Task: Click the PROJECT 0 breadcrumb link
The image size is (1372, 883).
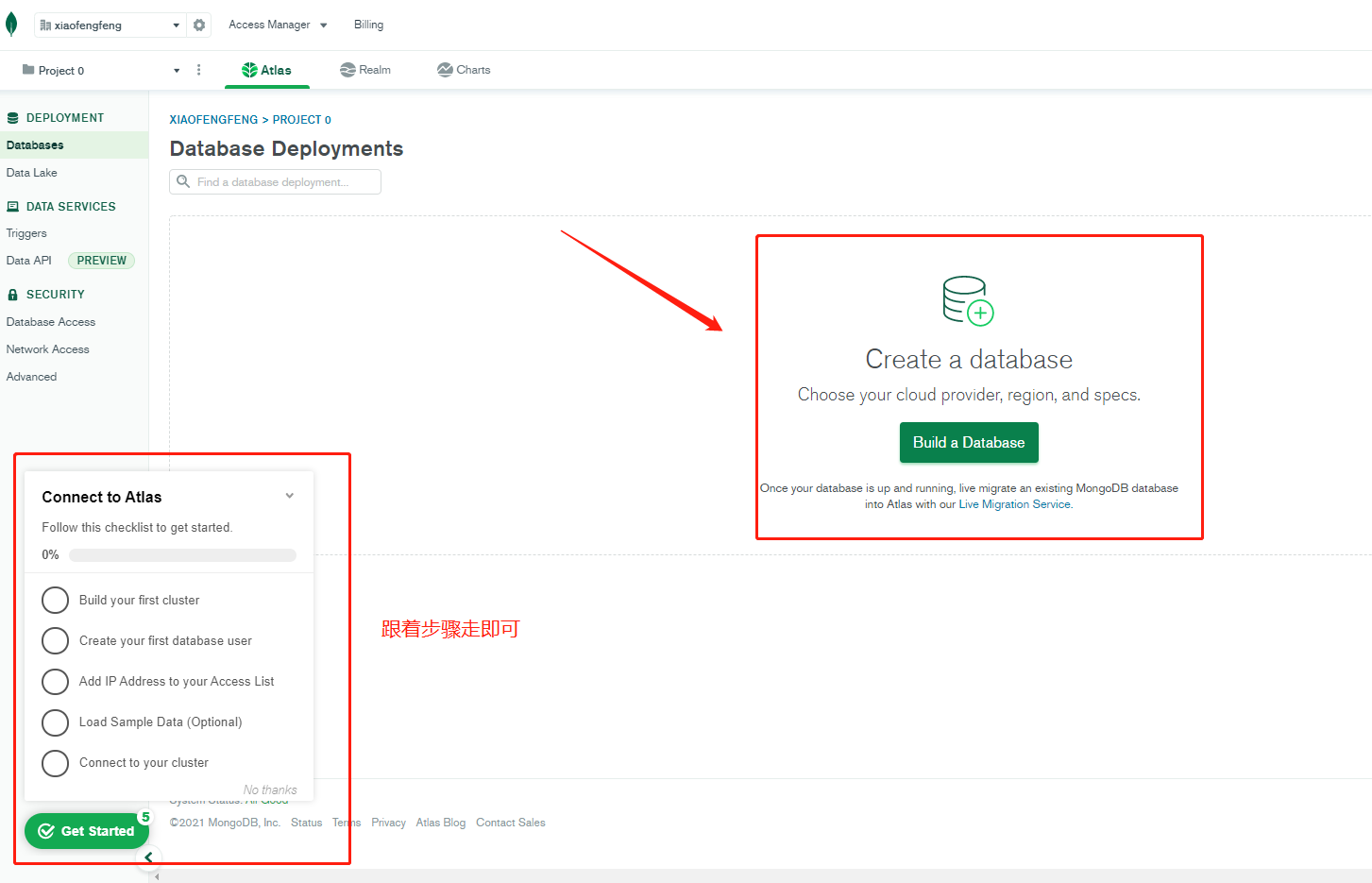Action: coord(302,120)
